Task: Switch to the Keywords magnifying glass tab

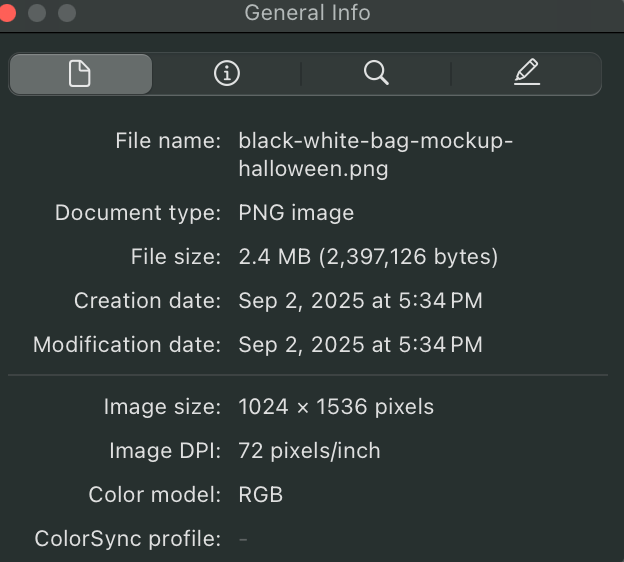Action: 376,74
